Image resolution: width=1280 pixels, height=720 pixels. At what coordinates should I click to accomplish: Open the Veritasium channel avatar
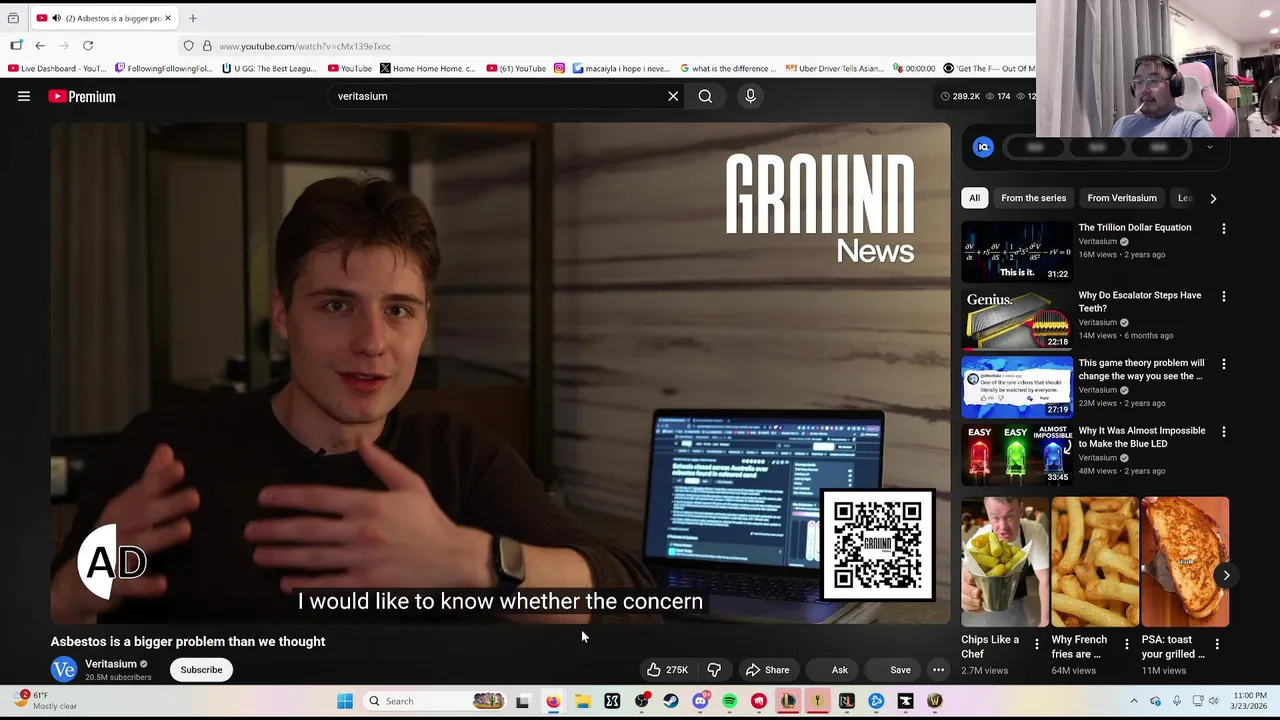pos(64,670)
